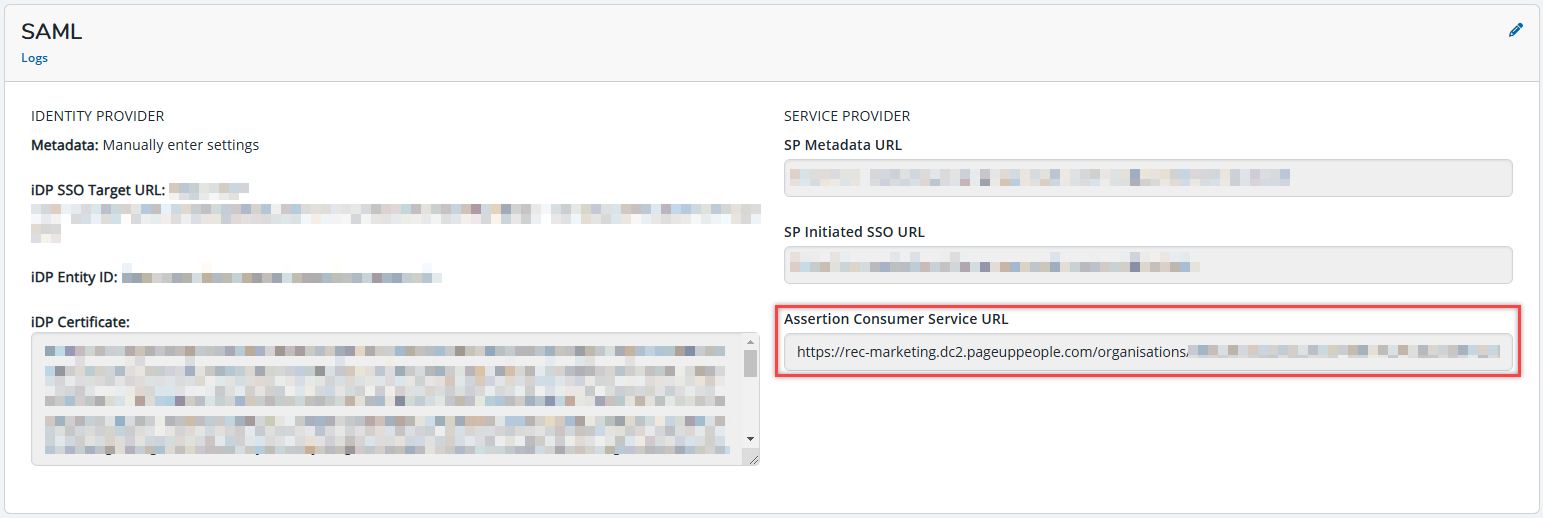Click the pencil edit icon for SAML
The width and height of the screenshot is (1543, 518).
tap(1515, 31)
